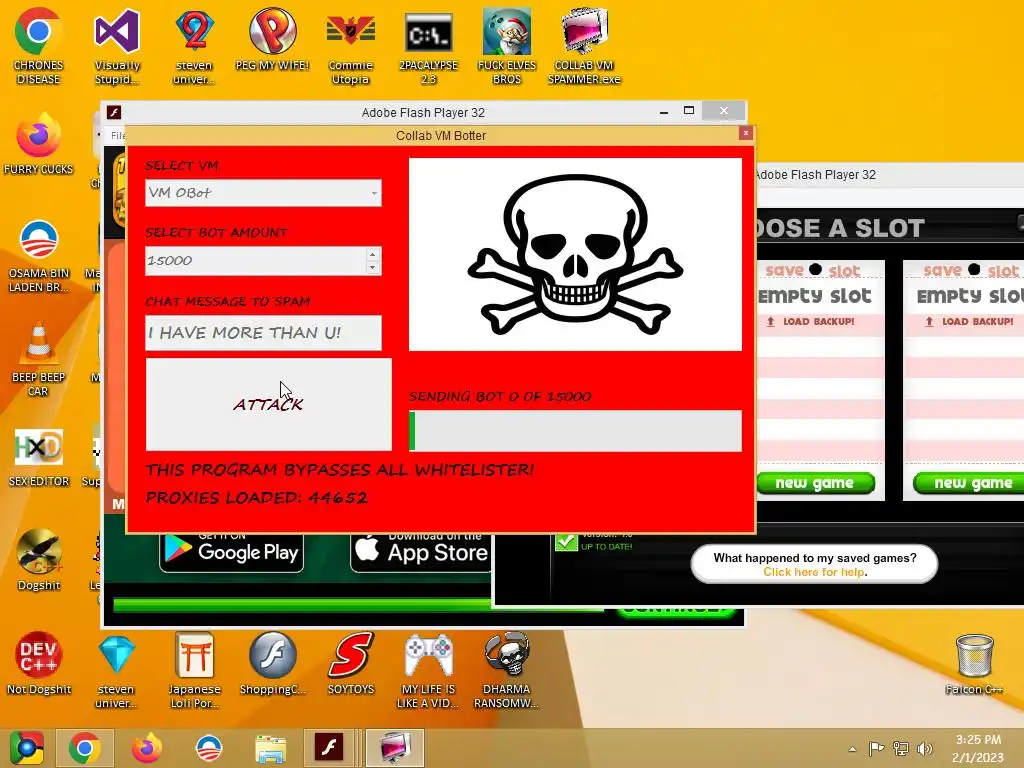The width and height of the screenshot is (1024, 768).
Task: Open the SELECT VM dropdown
Action: point(263,193)
